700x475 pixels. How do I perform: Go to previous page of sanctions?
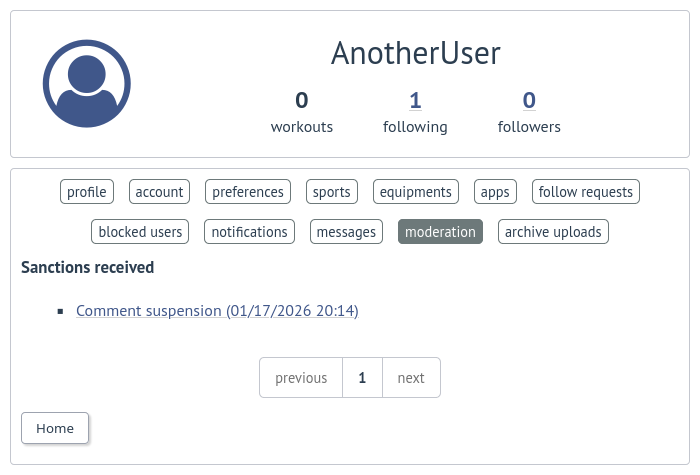pyautogui.click(x=301, y=378)
